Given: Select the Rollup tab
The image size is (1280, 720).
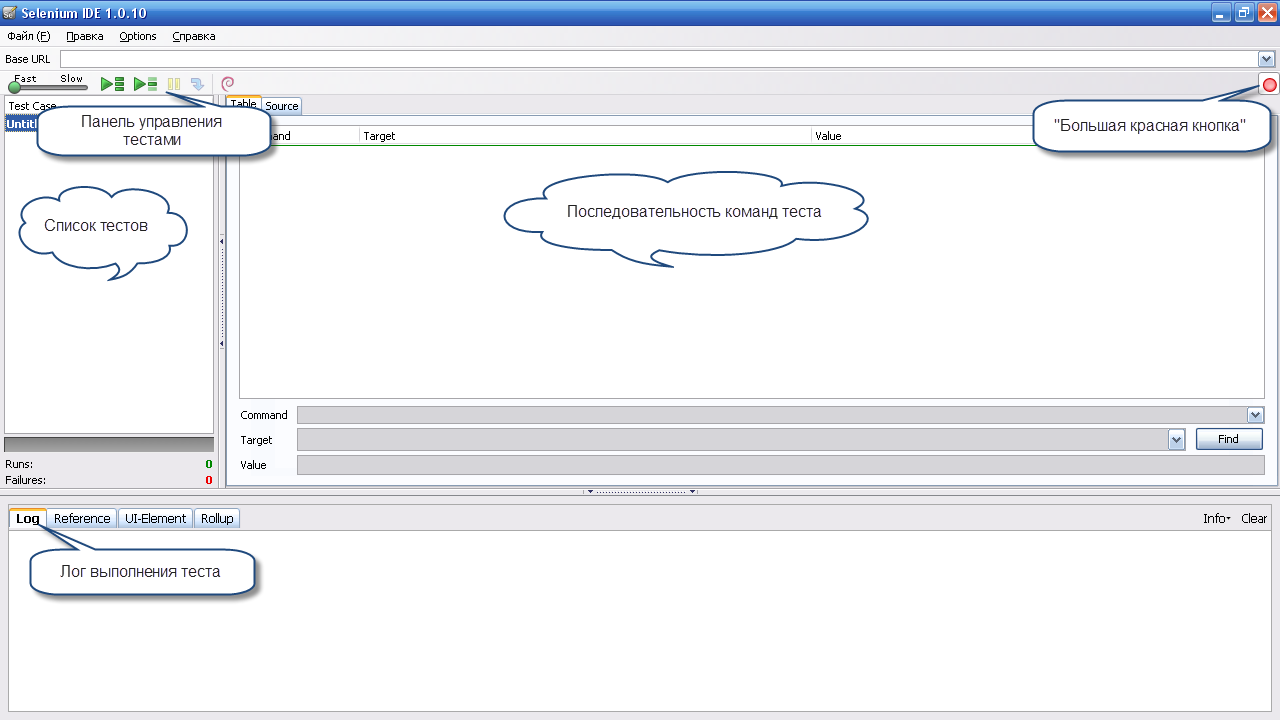Looking at the screenshot, I should [217, 518].
